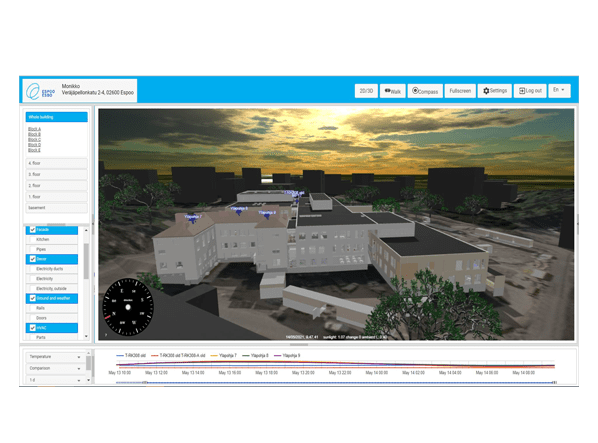Toggle Yläpohja 8 legend series
598x443 pixels.
click(255, 355)
